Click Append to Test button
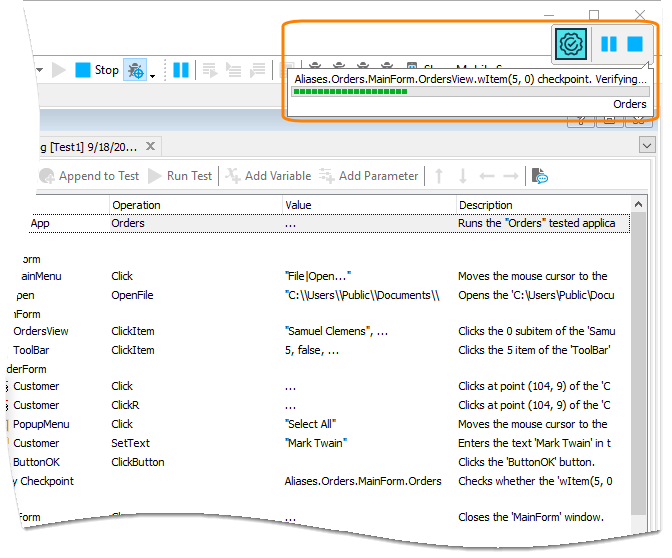 click(x=89, y=176)
